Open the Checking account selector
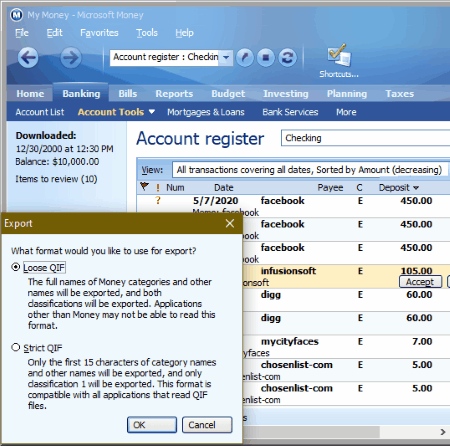 [x=366, y=138]
